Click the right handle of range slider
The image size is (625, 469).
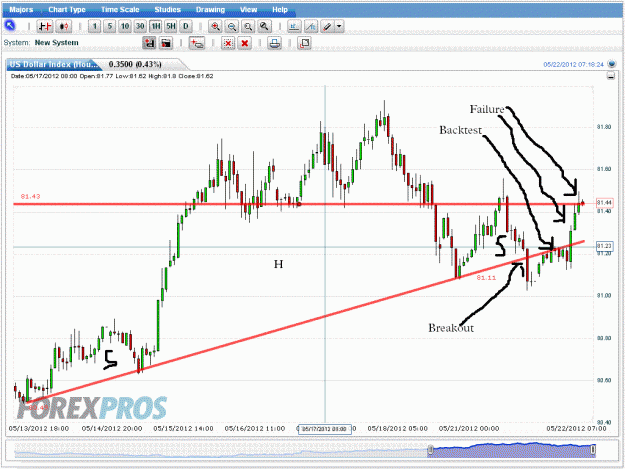point(593,450)
